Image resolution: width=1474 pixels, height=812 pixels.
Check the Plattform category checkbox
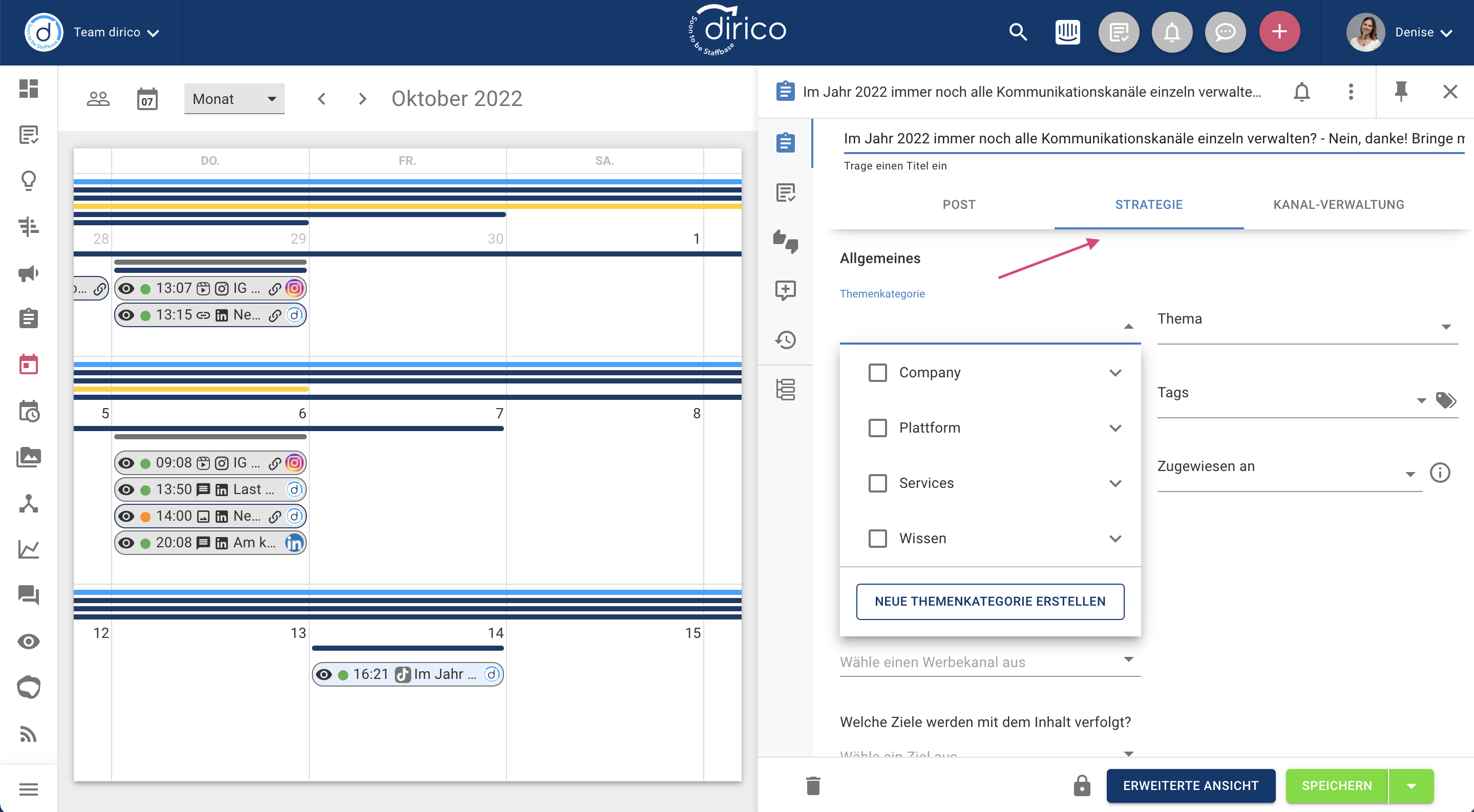[877, 428]
